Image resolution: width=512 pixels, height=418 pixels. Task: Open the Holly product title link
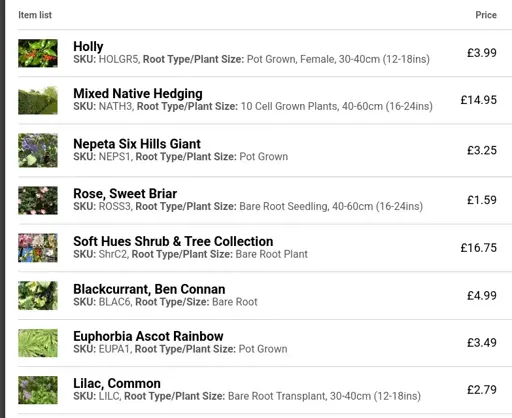(x=88, y=47)
